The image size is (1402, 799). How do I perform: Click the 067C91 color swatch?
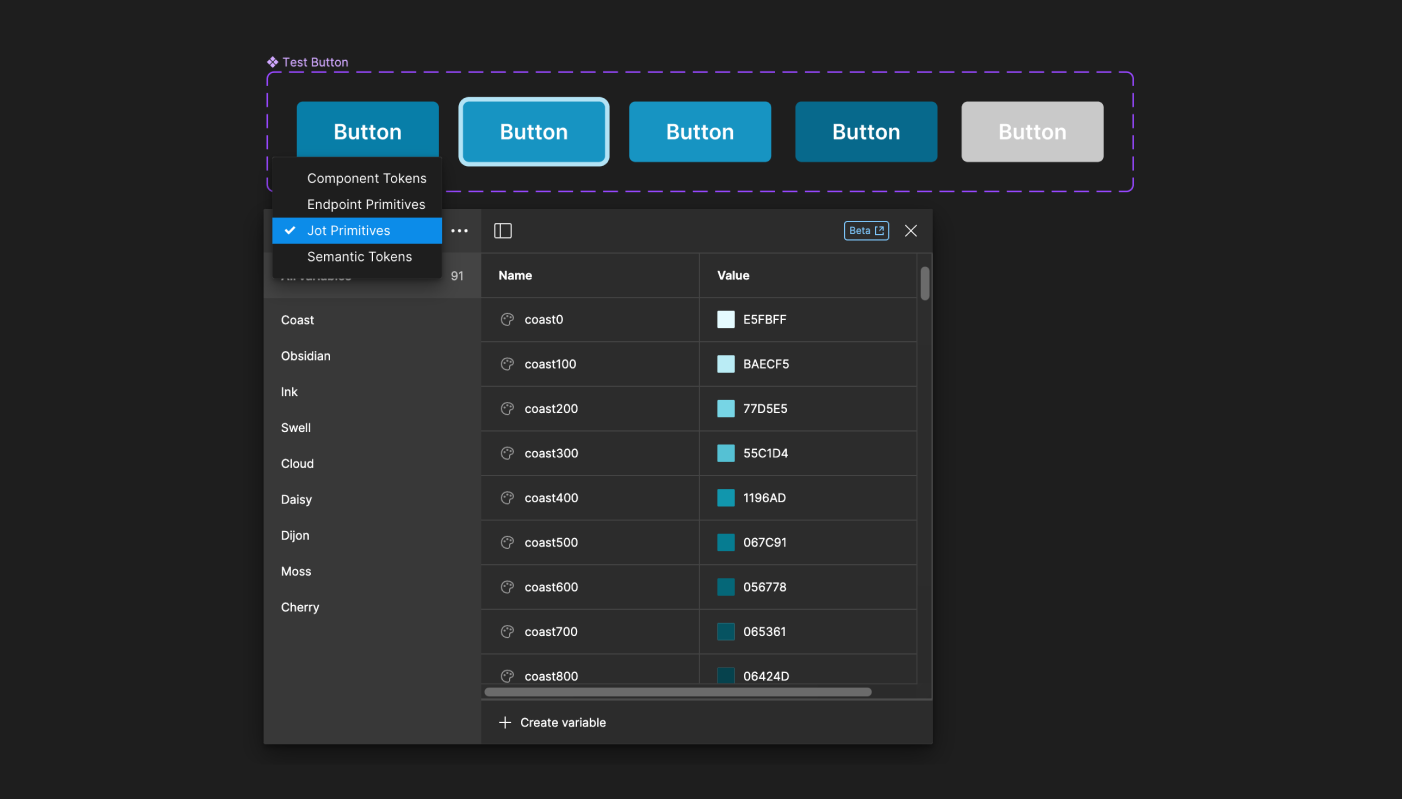click(x=726, y=543)
